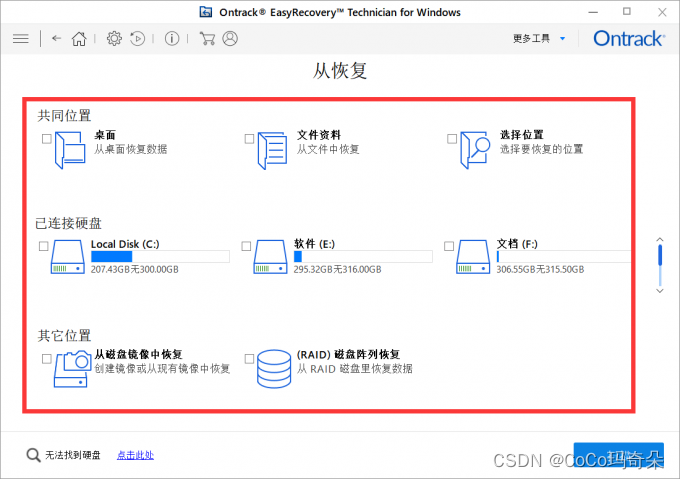
Task: Click the scroll up arrow of the disk list
Action: click(660, 239)
